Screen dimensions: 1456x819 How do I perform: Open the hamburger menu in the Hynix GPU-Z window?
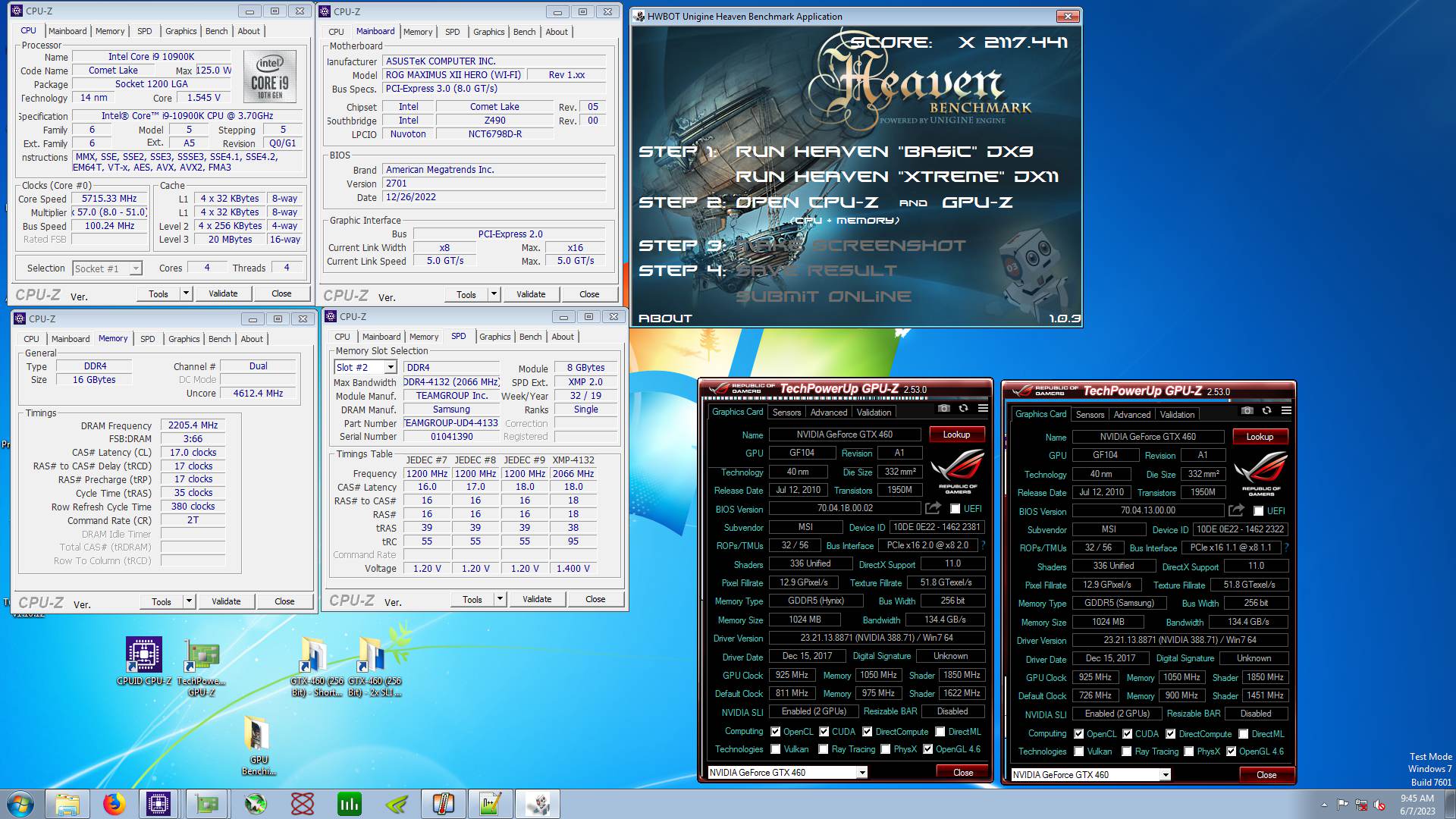(983, 408)
